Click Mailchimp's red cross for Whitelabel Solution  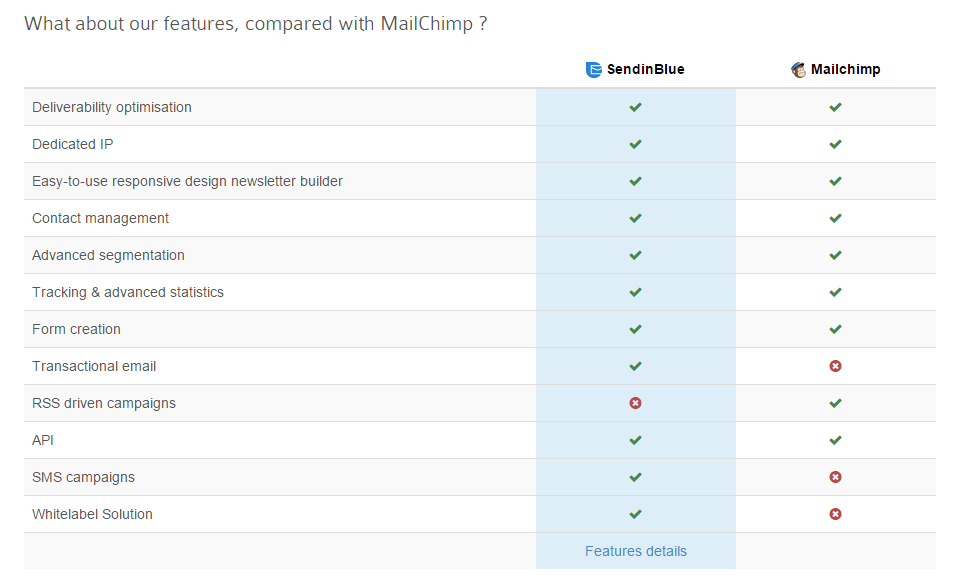(x=835, y=514)
